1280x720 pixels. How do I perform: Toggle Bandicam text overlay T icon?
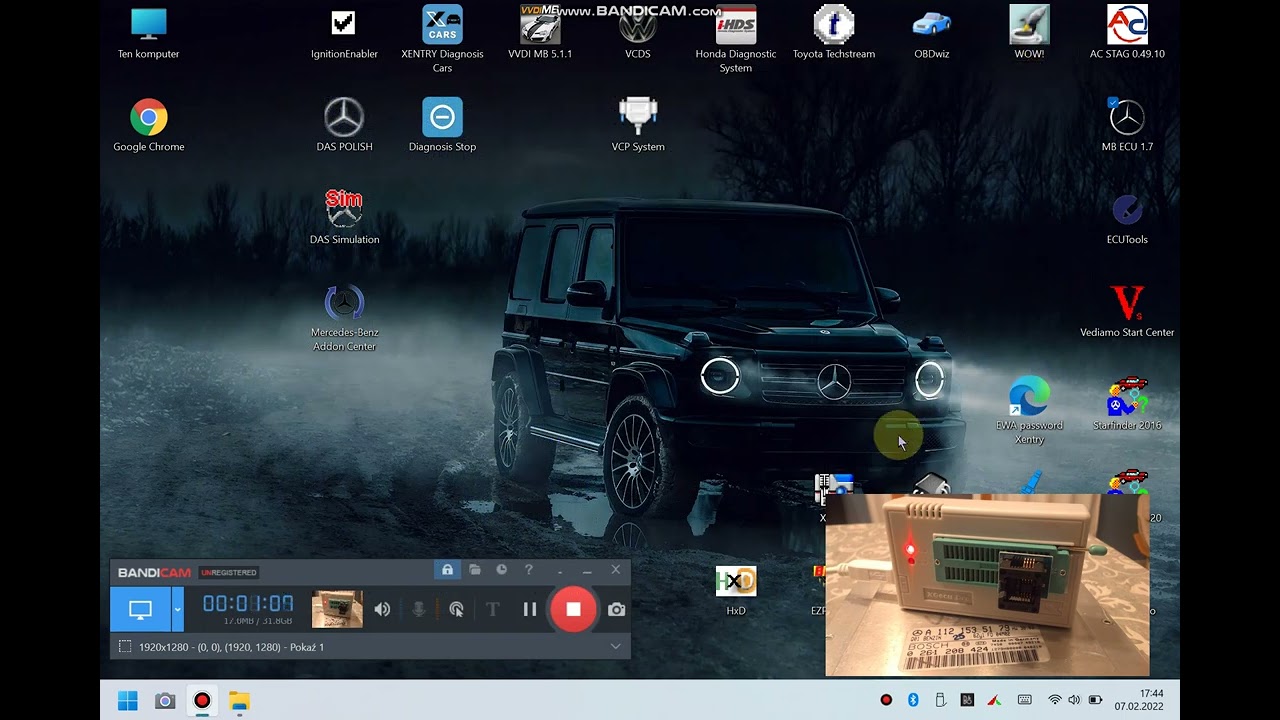(x=492, y=609)
